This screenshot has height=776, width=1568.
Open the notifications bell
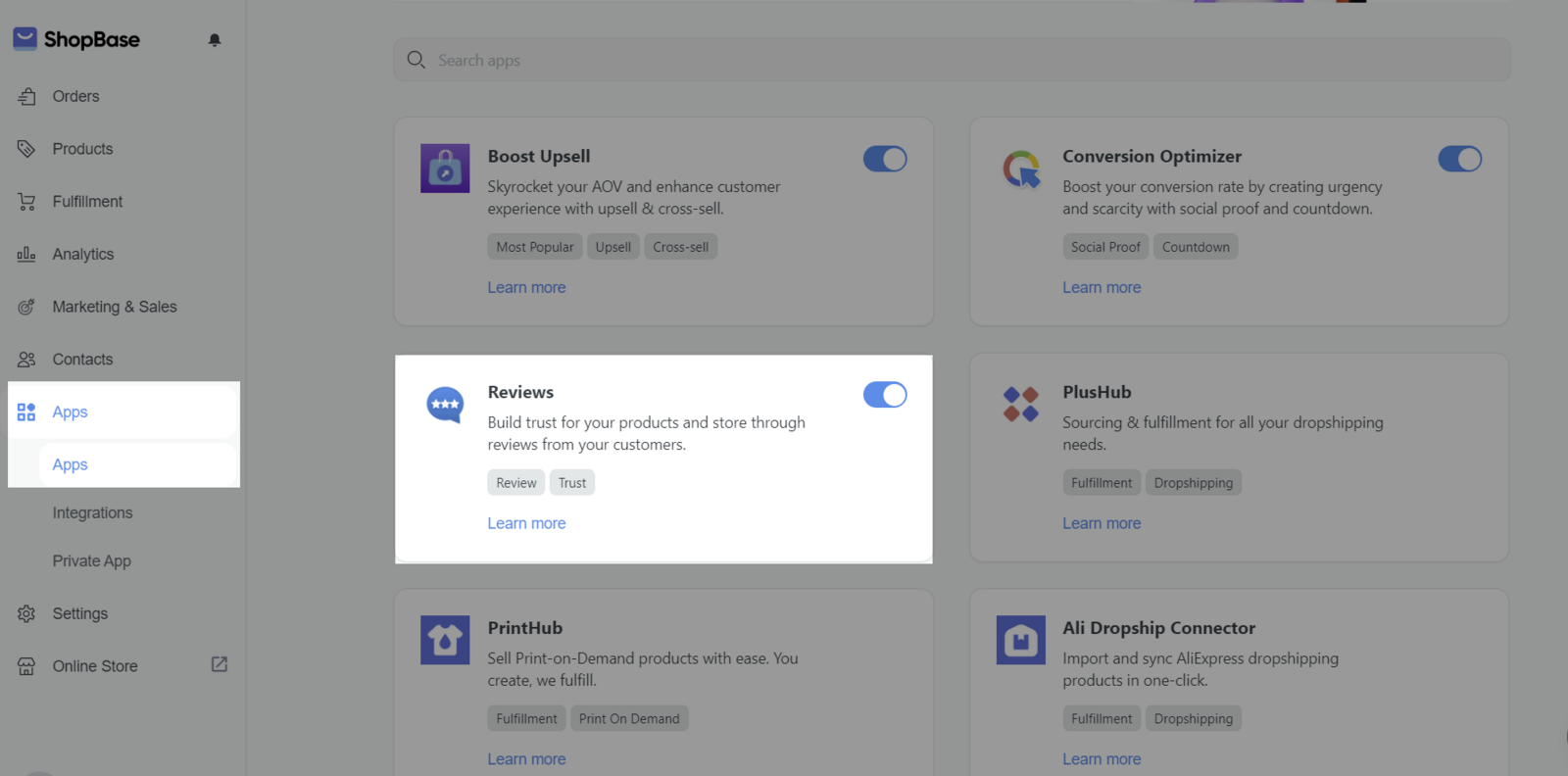pyautogui.click(x=215, y=40)
